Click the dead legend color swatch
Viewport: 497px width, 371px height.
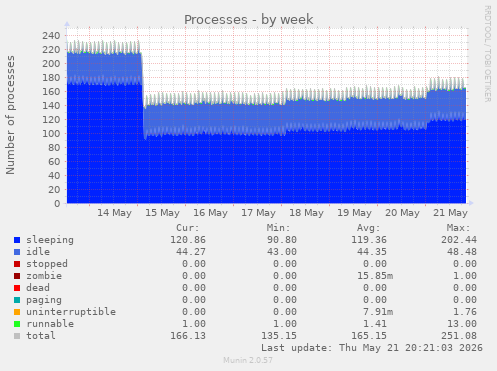coord(17,288)
